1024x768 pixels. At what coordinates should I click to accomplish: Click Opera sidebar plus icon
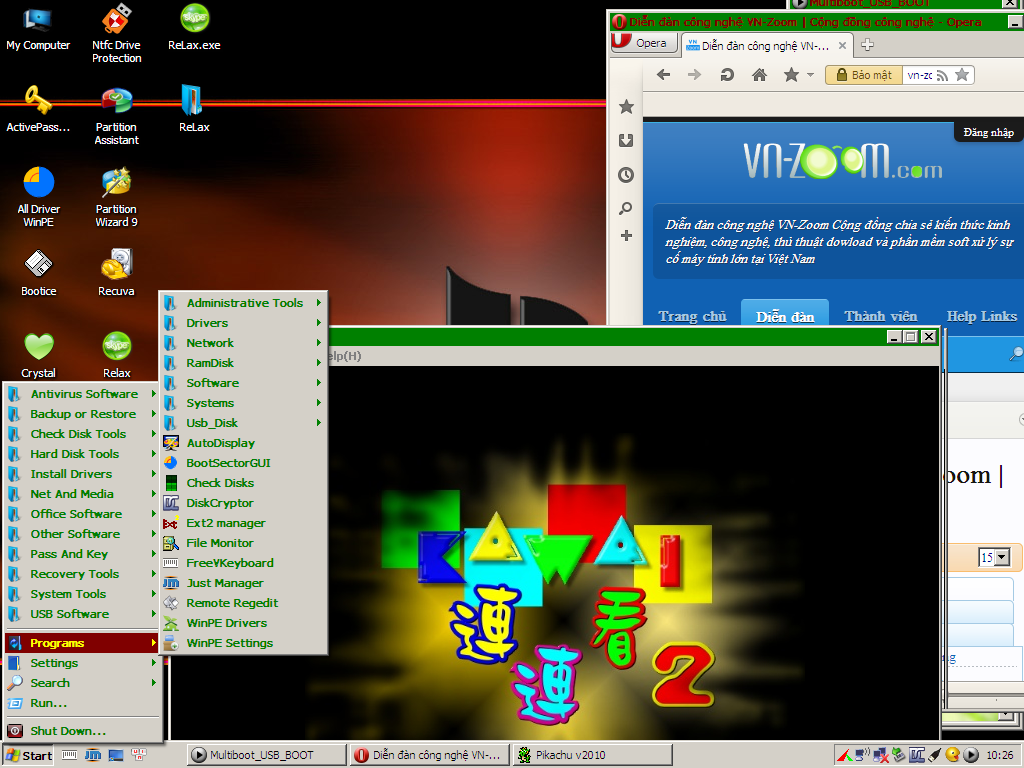click(626, 236)
